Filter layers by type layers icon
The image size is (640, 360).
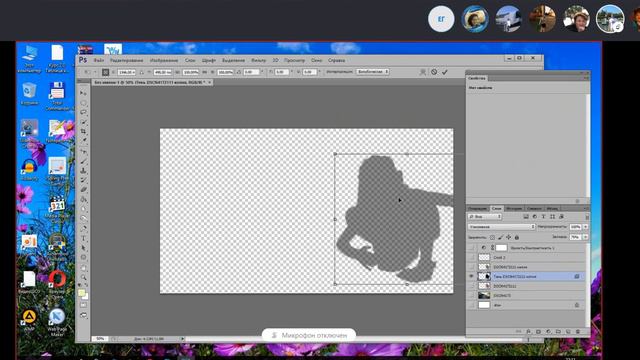click(x=543, y=217)
